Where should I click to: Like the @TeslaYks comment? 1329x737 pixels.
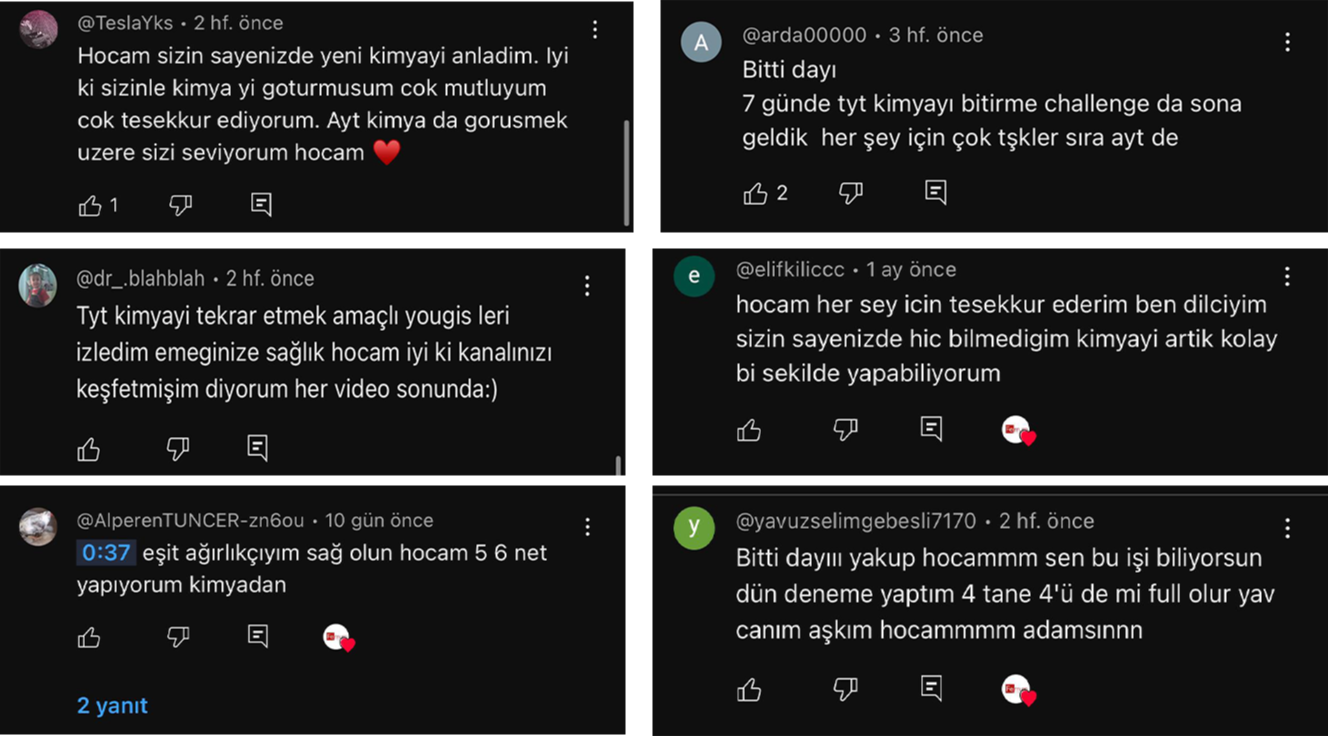click(90, 205)
